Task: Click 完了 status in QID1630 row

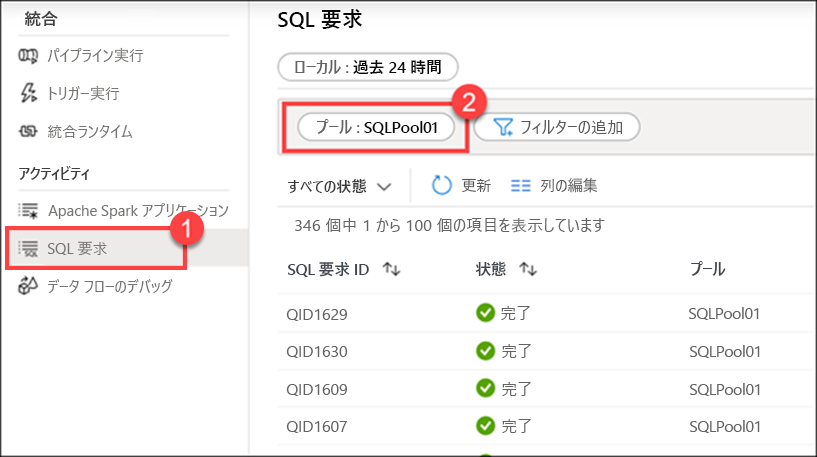Action: 516,351
